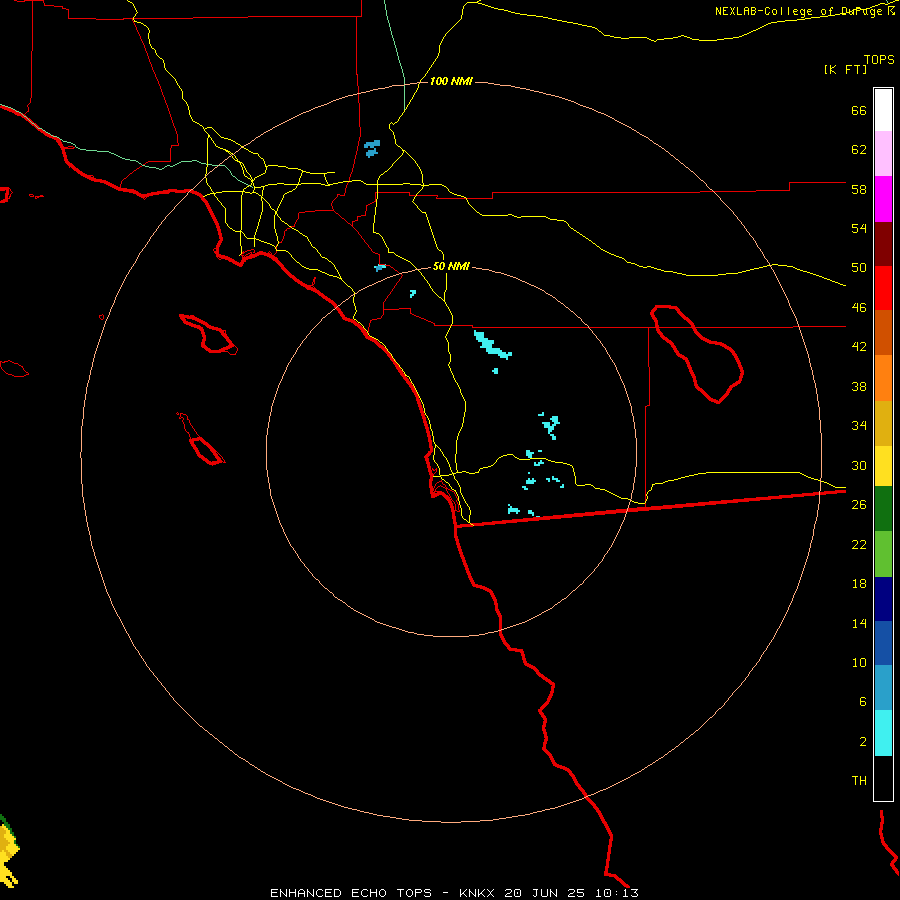Viewport: 900px width, 900px height.
Task: Select the "66" value on the scale
Action: (859, 111)
